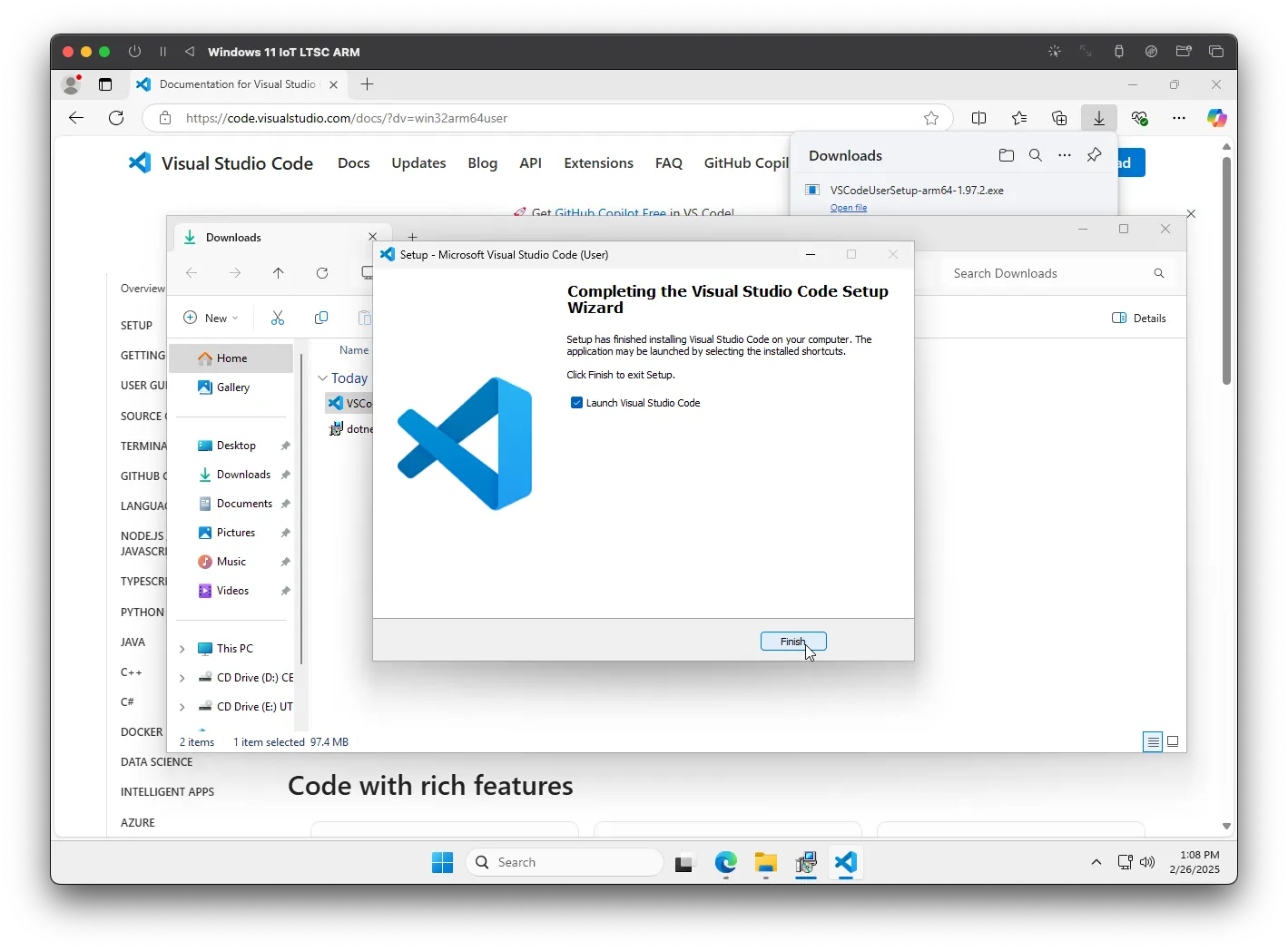Click Edge browser refresh icon
The height and width of the screenshot is (951, 1288).
coord(116,118)
